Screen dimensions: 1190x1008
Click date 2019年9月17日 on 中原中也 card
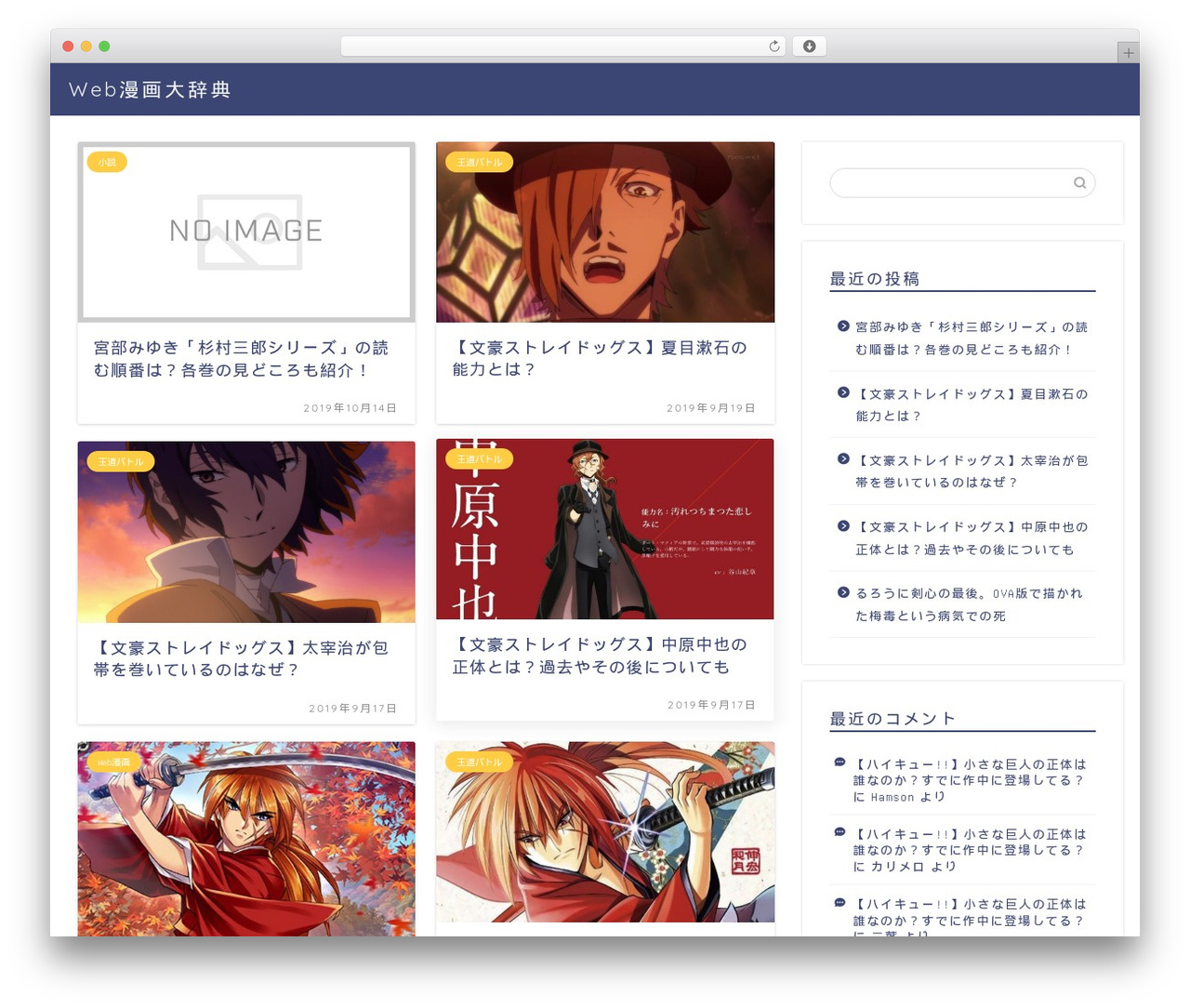tap(711, 705)
